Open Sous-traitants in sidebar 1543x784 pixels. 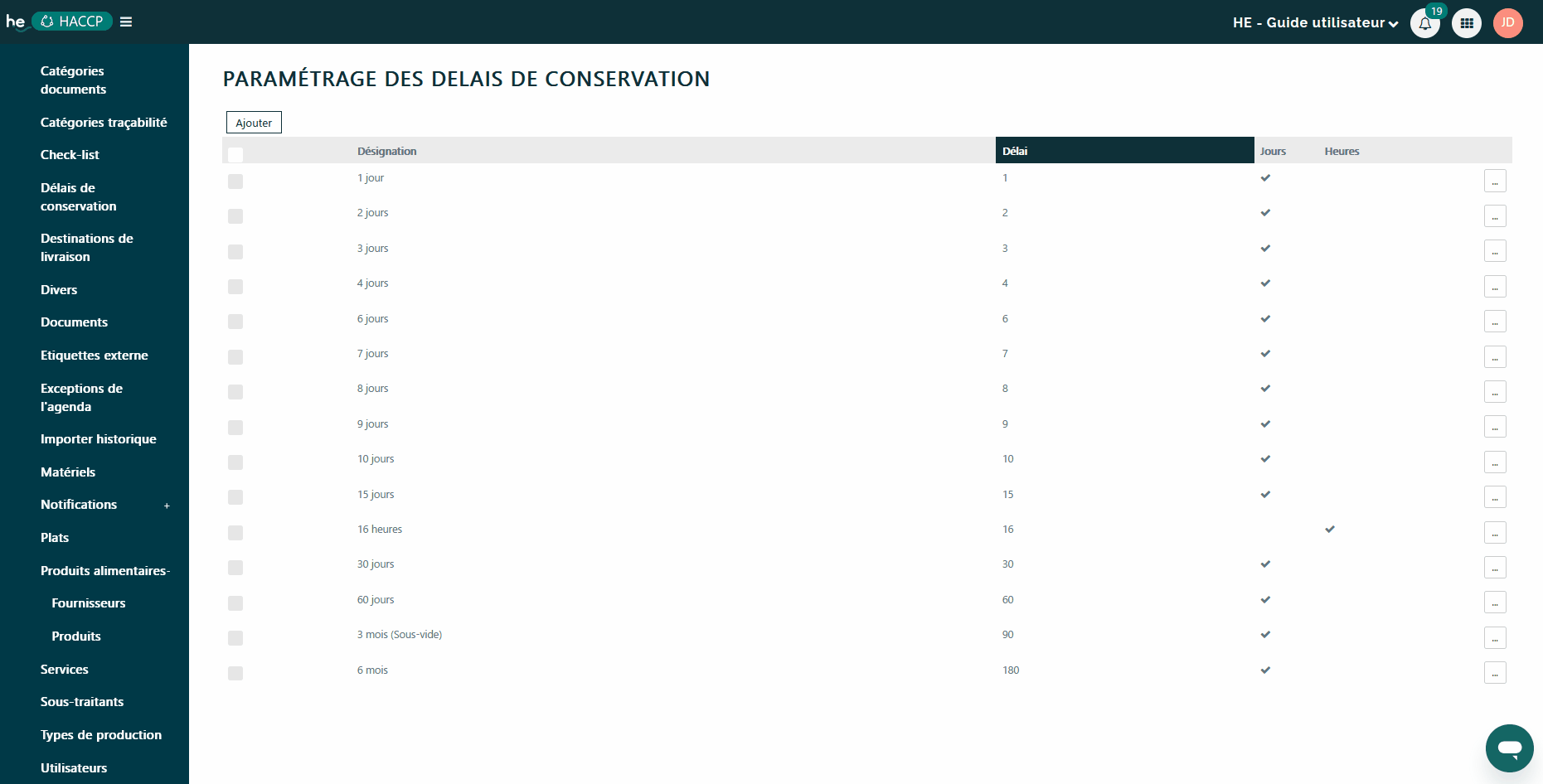pos(82,702)
